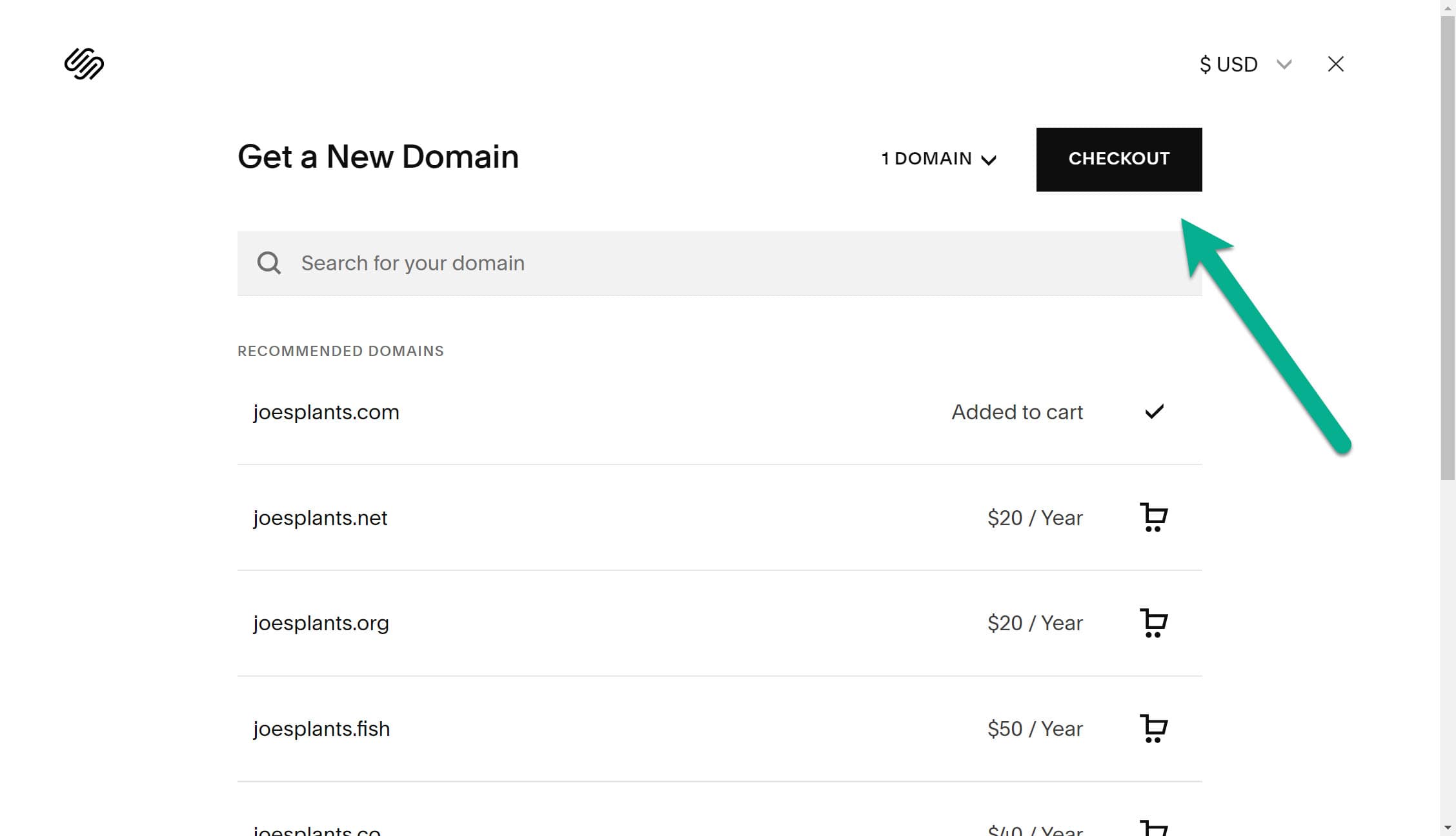This screenshot has width=1456, height=836.
Task: Click the joesplants.fish domain name text
Action: point(321,728)
